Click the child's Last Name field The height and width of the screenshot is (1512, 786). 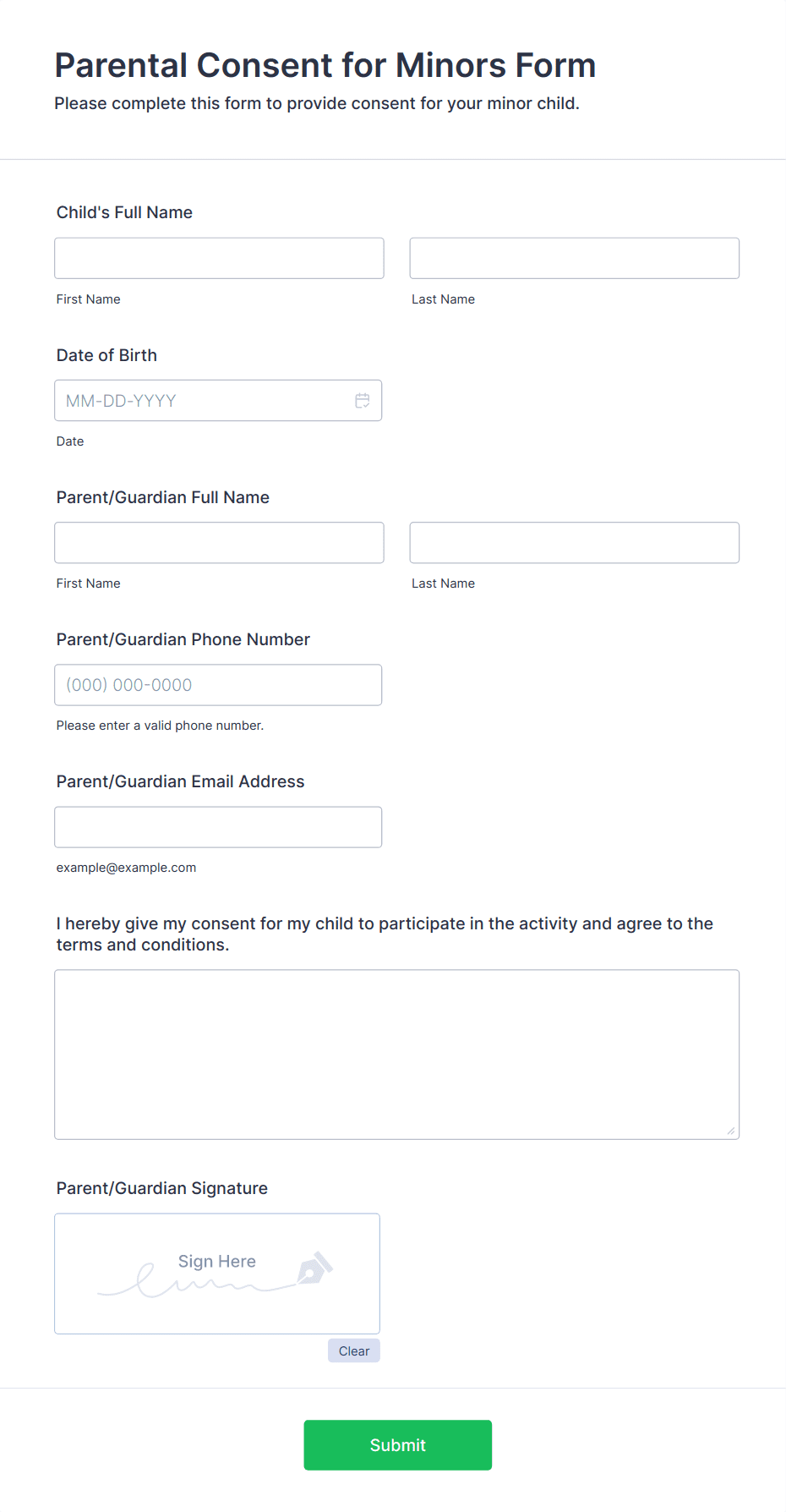click(575, 258)
